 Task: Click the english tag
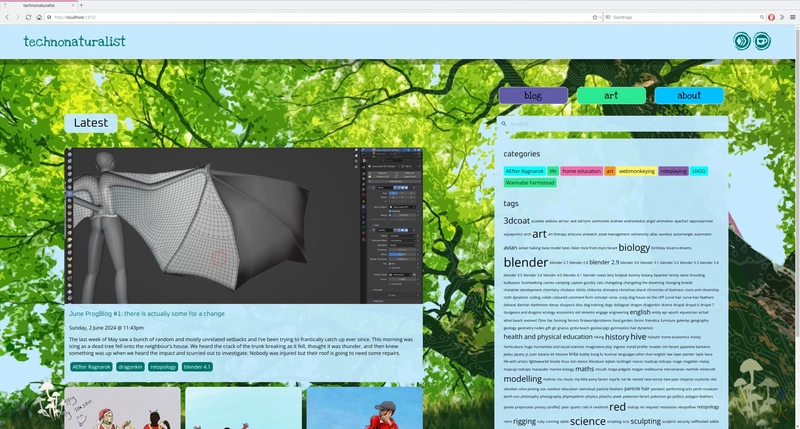(x=640, y=312)
